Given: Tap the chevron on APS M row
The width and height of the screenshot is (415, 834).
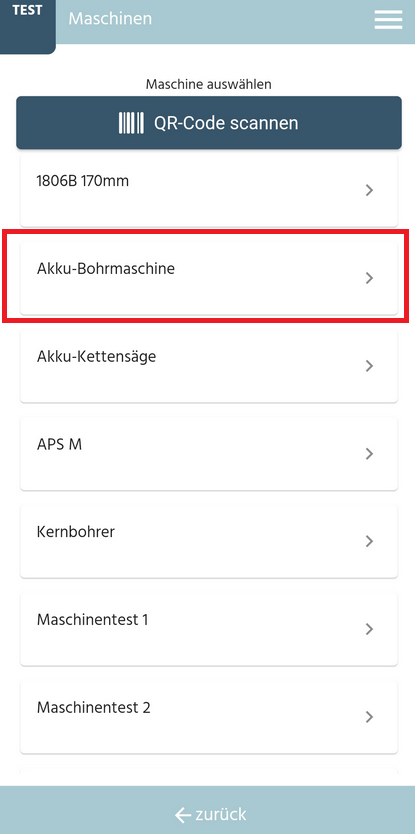Looking at the screenshot, I should pyautogui.click(x=370, y=453).
